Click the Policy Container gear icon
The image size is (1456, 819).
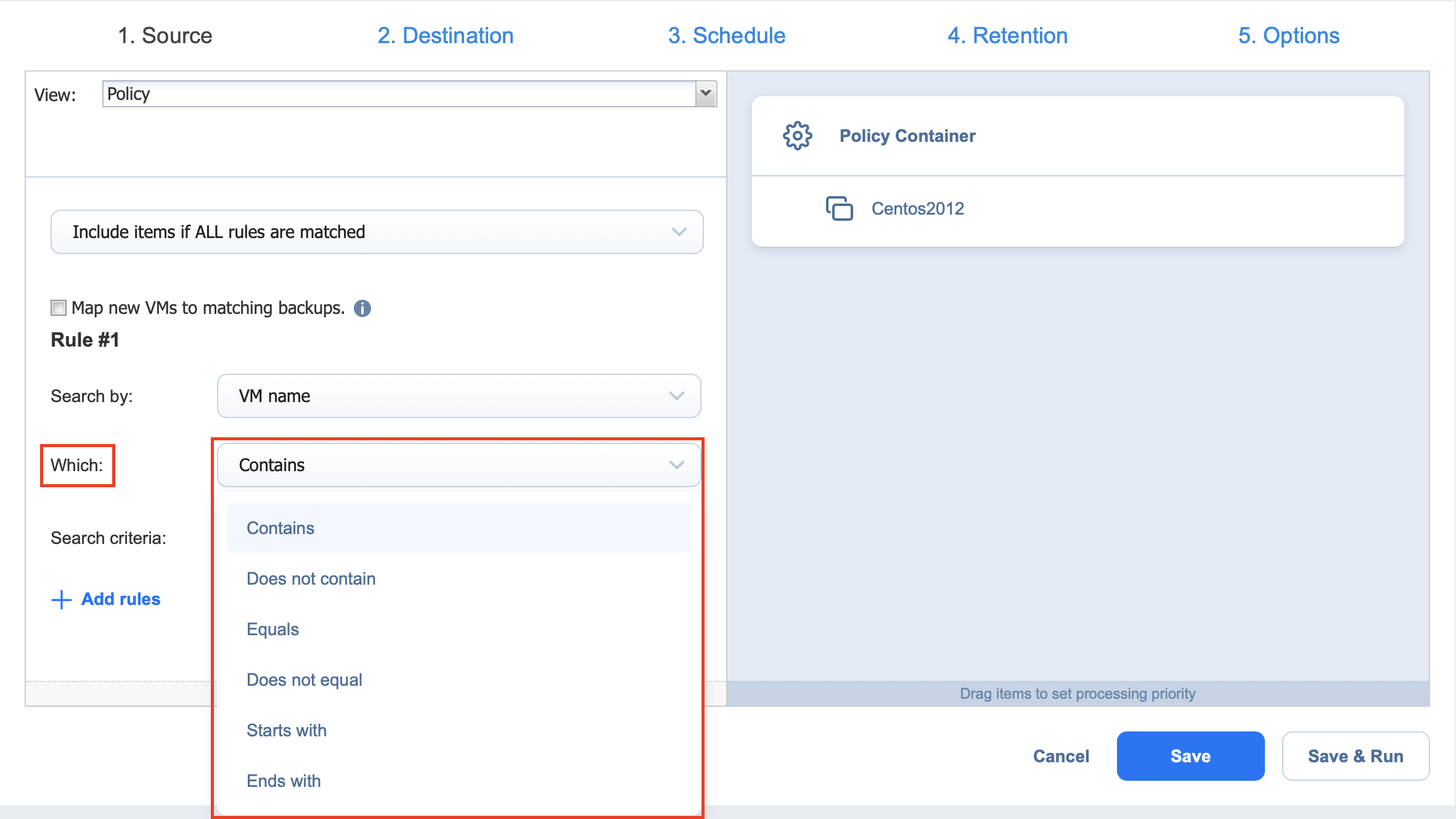797,136
